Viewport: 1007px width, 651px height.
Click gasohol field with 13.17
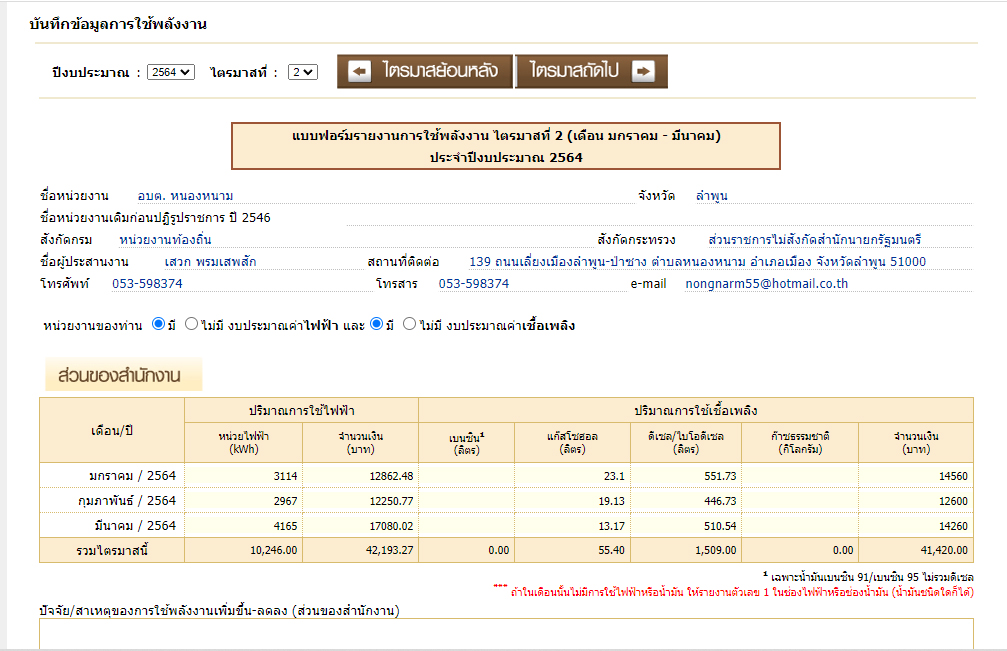click(572, 526)
